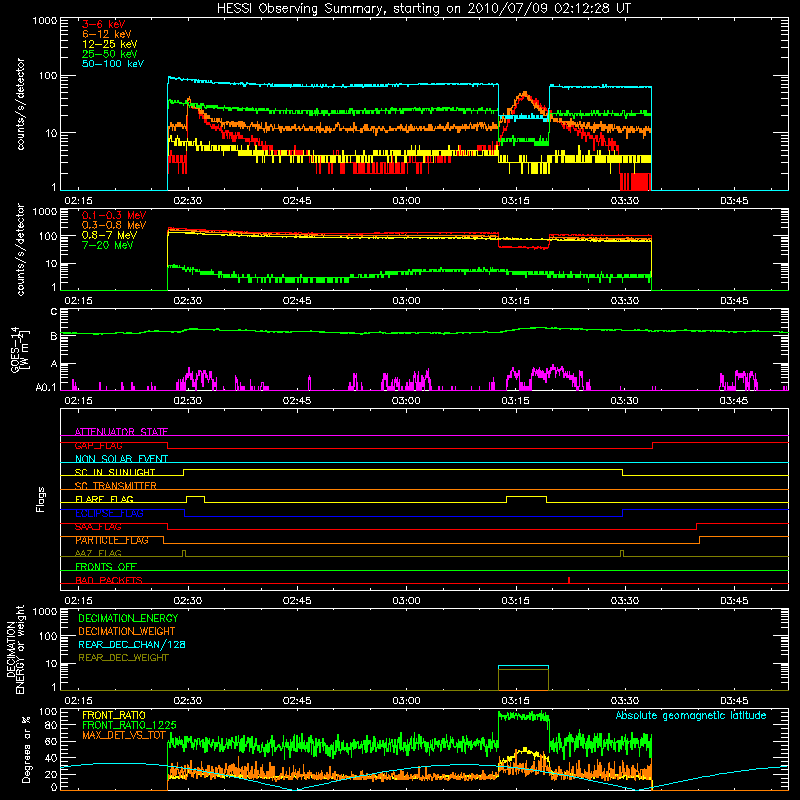The image size is (800, 800).
Task: Select the 50-100 keV legend label
Action: pyautogui.click(x=113, y=64)
